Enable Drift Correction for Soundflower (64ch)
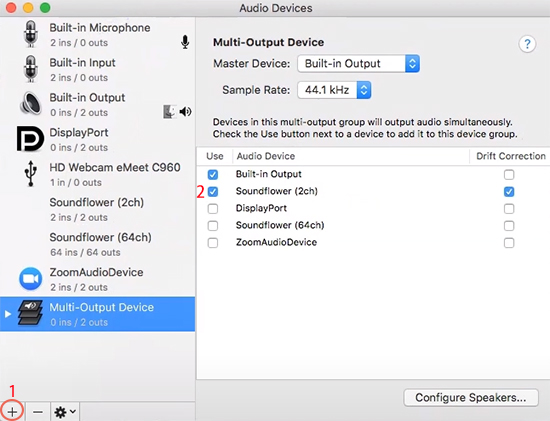 [x=509, y=226]
